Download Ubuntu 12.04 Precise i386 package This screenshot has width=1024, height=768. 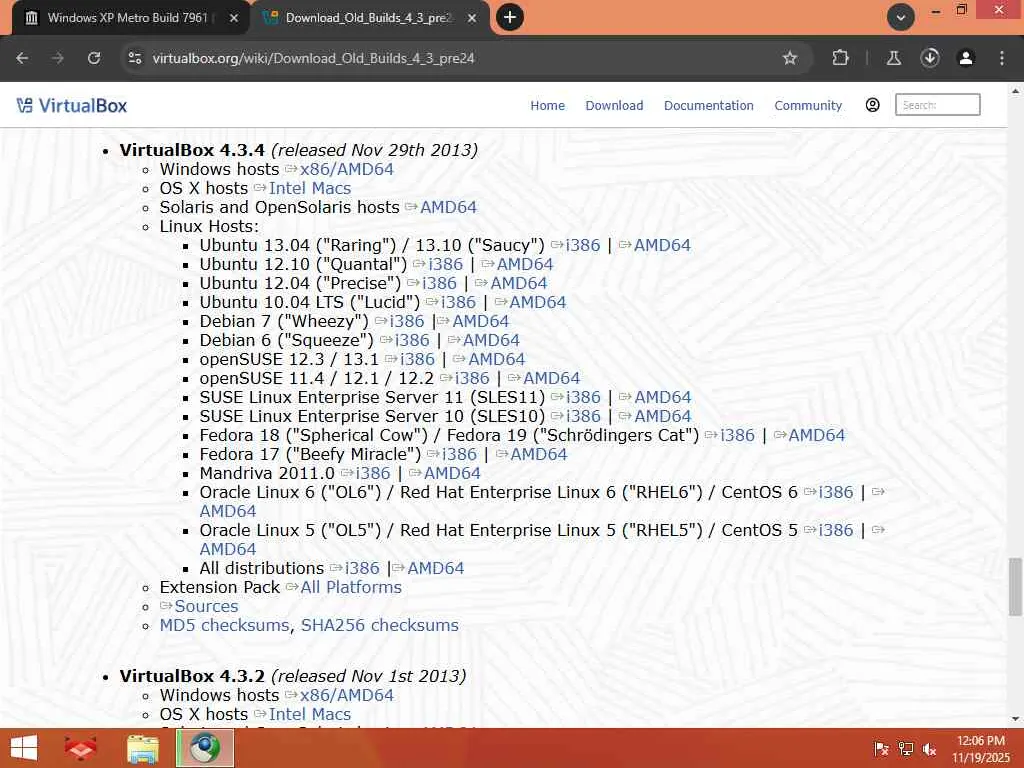[439, 283]
